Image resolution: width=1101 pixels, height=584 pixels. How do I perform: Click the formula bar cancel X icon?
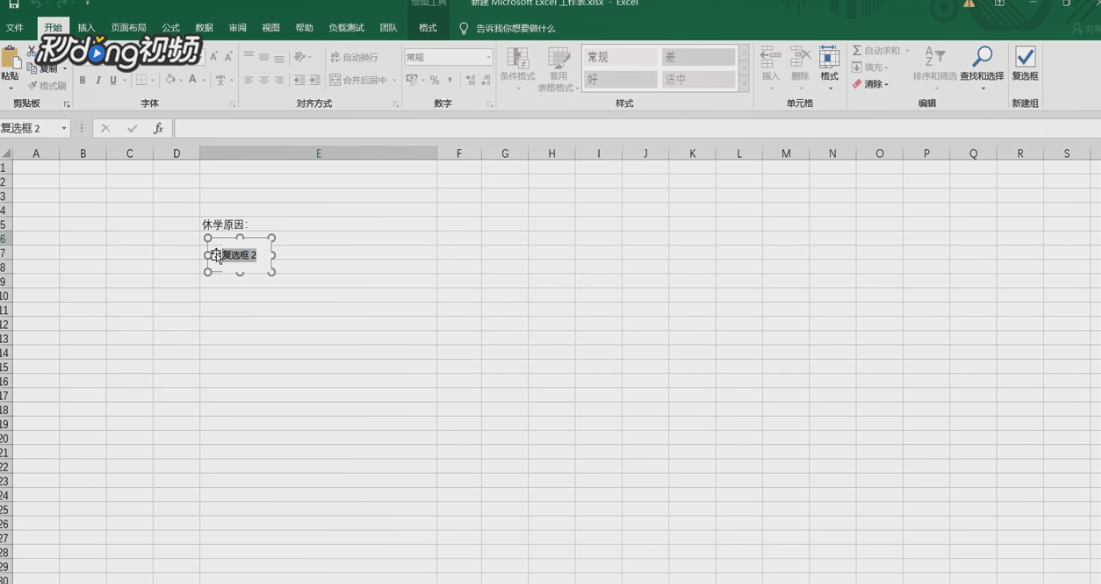pyautogui.click(x=105, y=128)
